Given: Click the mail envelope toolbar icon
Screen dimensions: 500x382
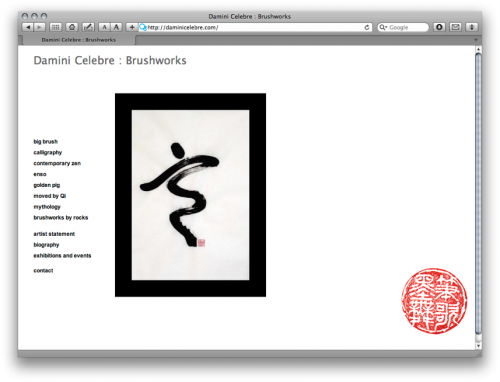Looking at the screenshot, I should (x=455, y=27).
